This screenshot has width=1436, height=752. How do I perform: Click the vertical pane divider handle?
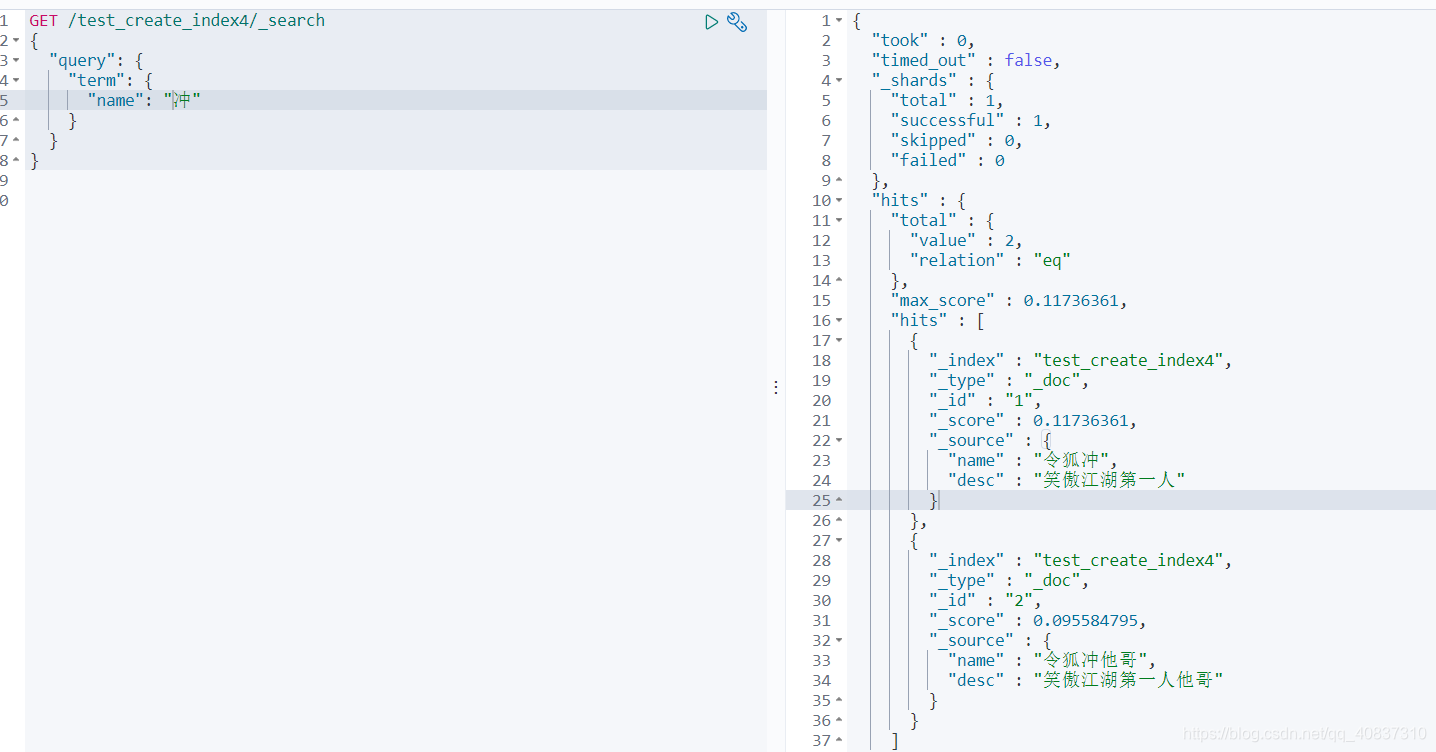(x=776, y=387)
